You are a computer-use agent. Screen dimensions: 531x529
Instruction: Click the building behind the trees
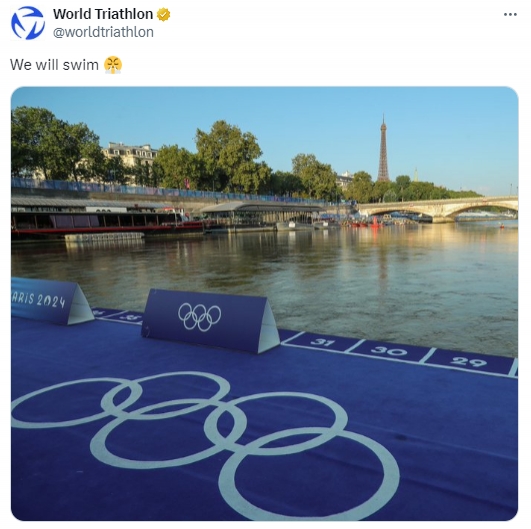coord(130,154)
